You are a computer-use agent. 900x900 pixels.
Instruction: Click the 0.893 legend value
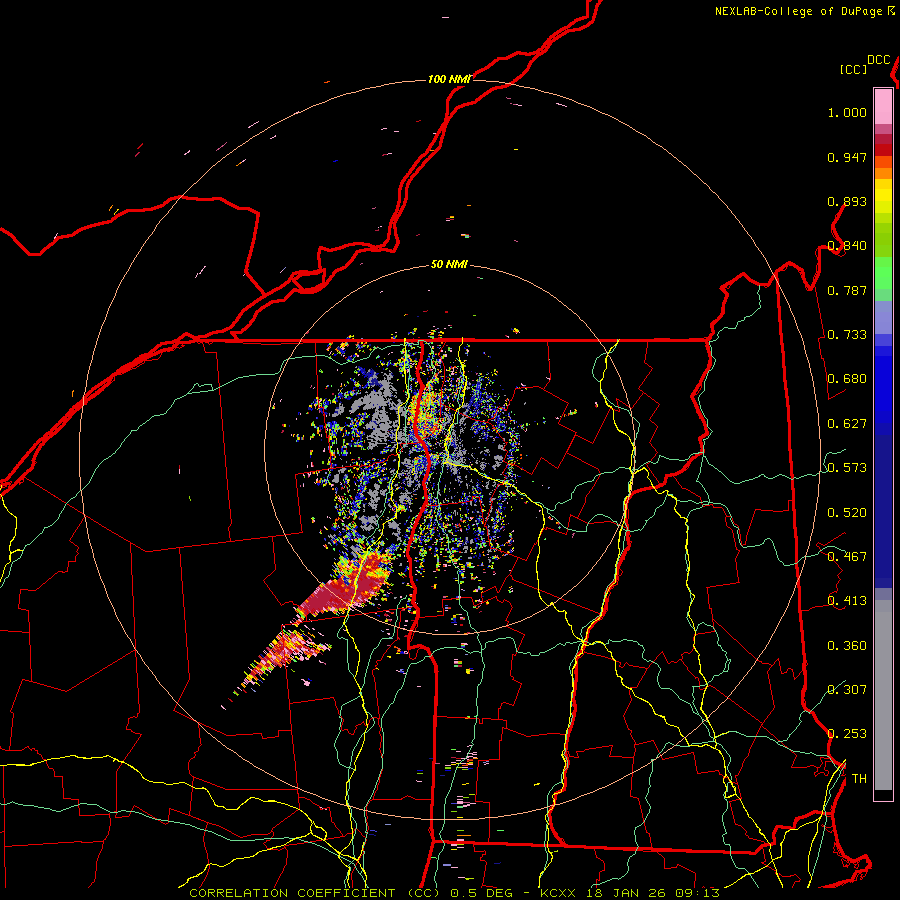coord(847,201)
